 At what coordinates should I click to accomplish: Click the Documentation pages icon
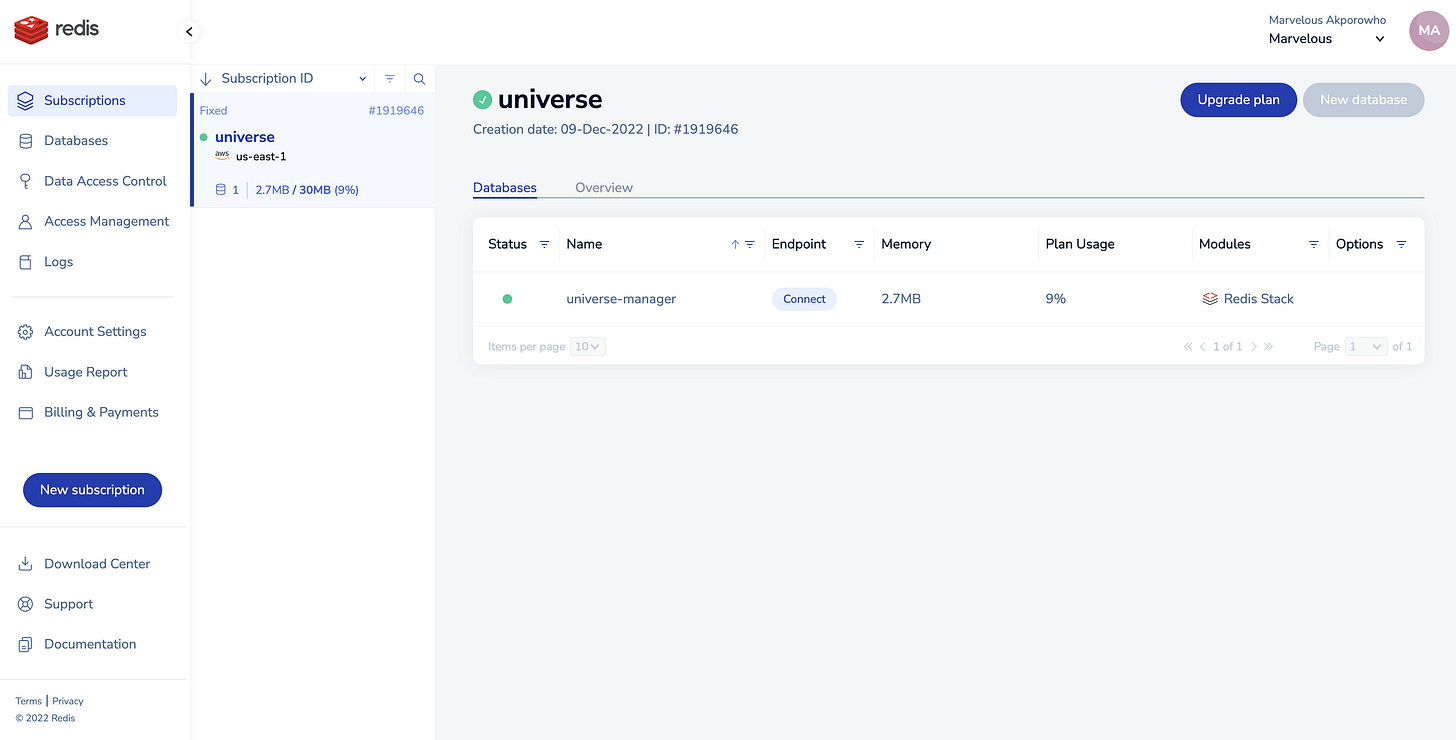[26, 644]
